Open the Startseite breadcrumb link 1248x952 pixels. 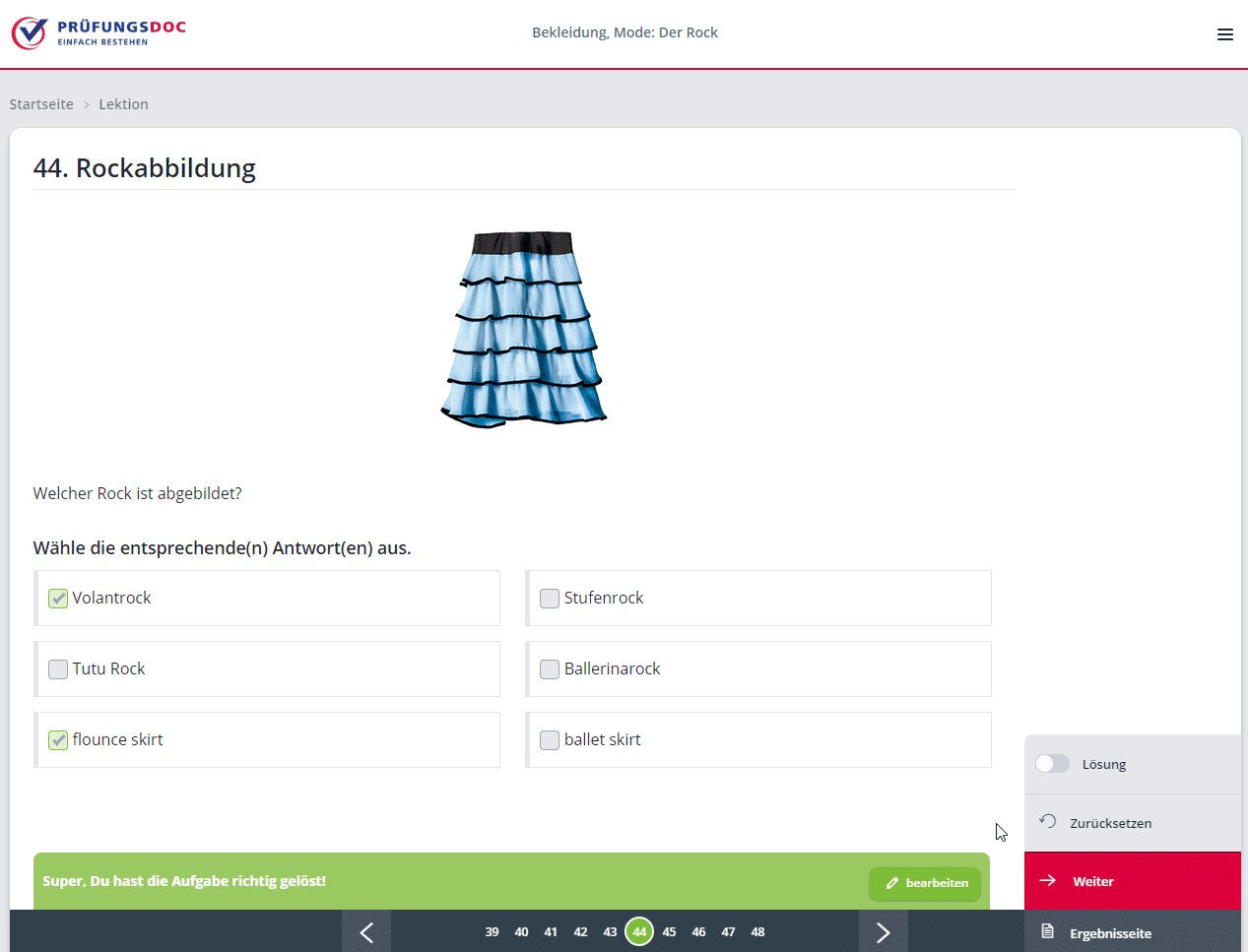[x=41, y=104]
